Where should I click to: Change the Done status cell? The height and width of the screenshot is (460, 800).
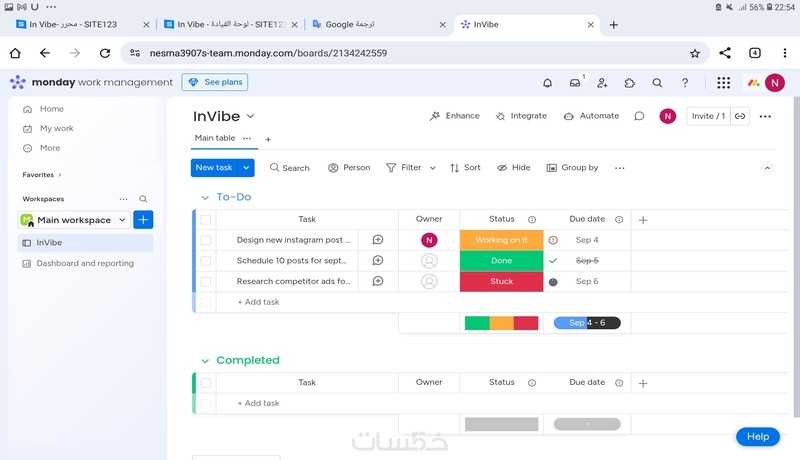pyautogui.click(x=502, y=261)
